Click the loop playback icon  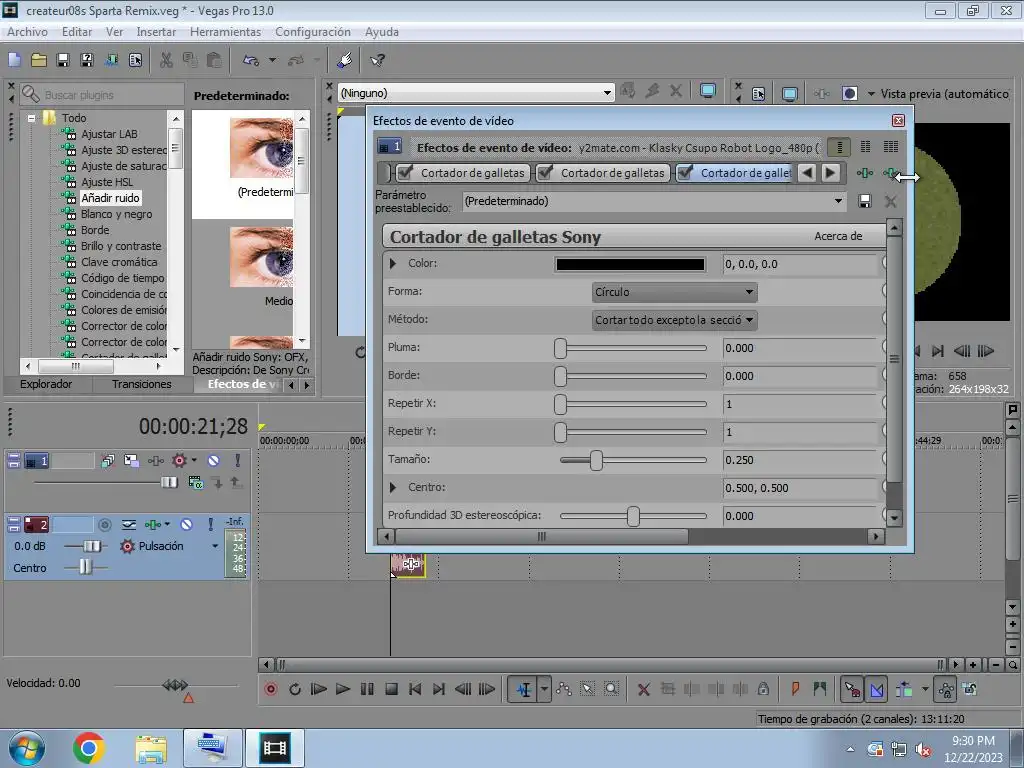(295, 689)
